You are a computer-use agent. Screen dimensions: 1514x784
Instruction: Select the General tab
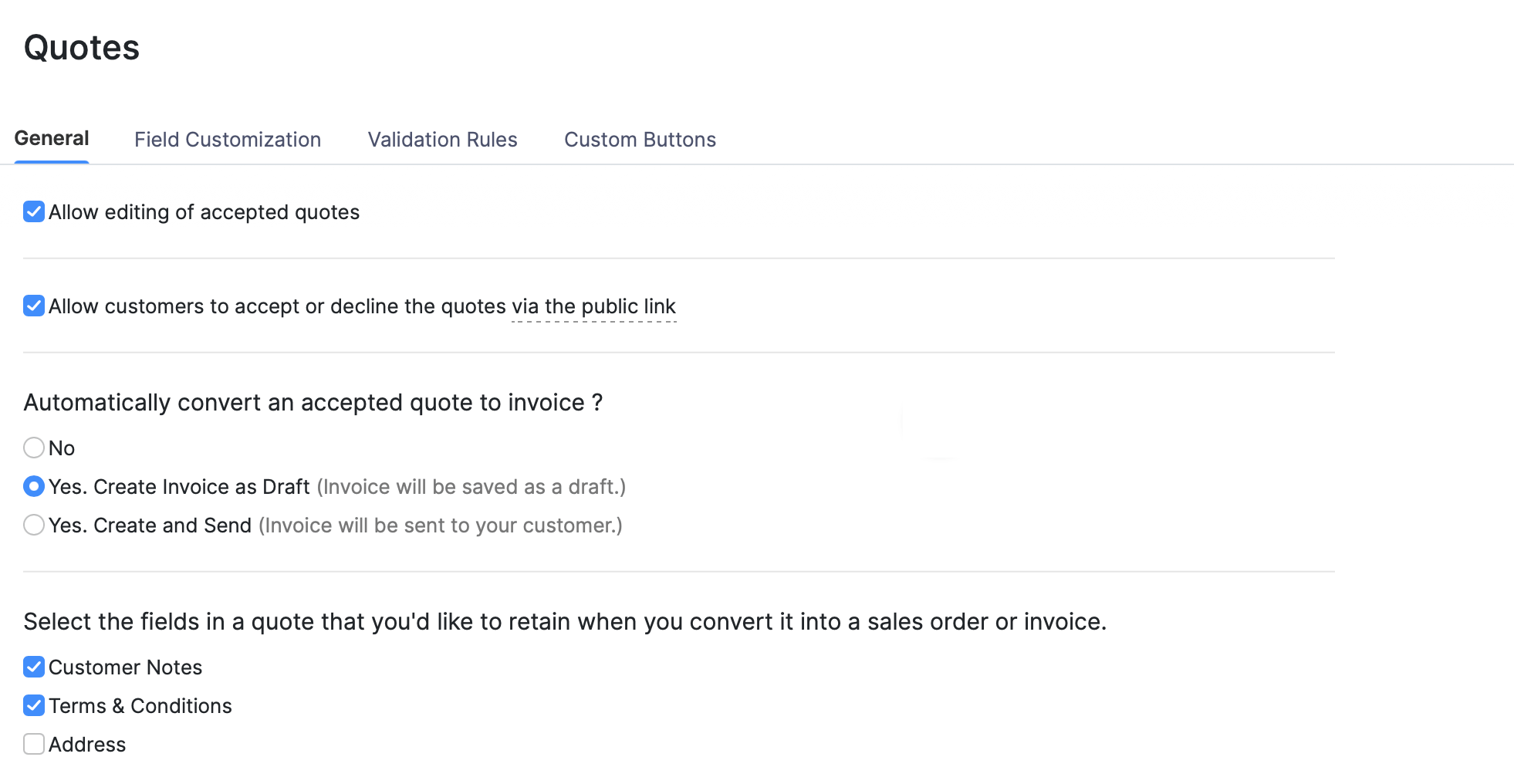point(52,139)
